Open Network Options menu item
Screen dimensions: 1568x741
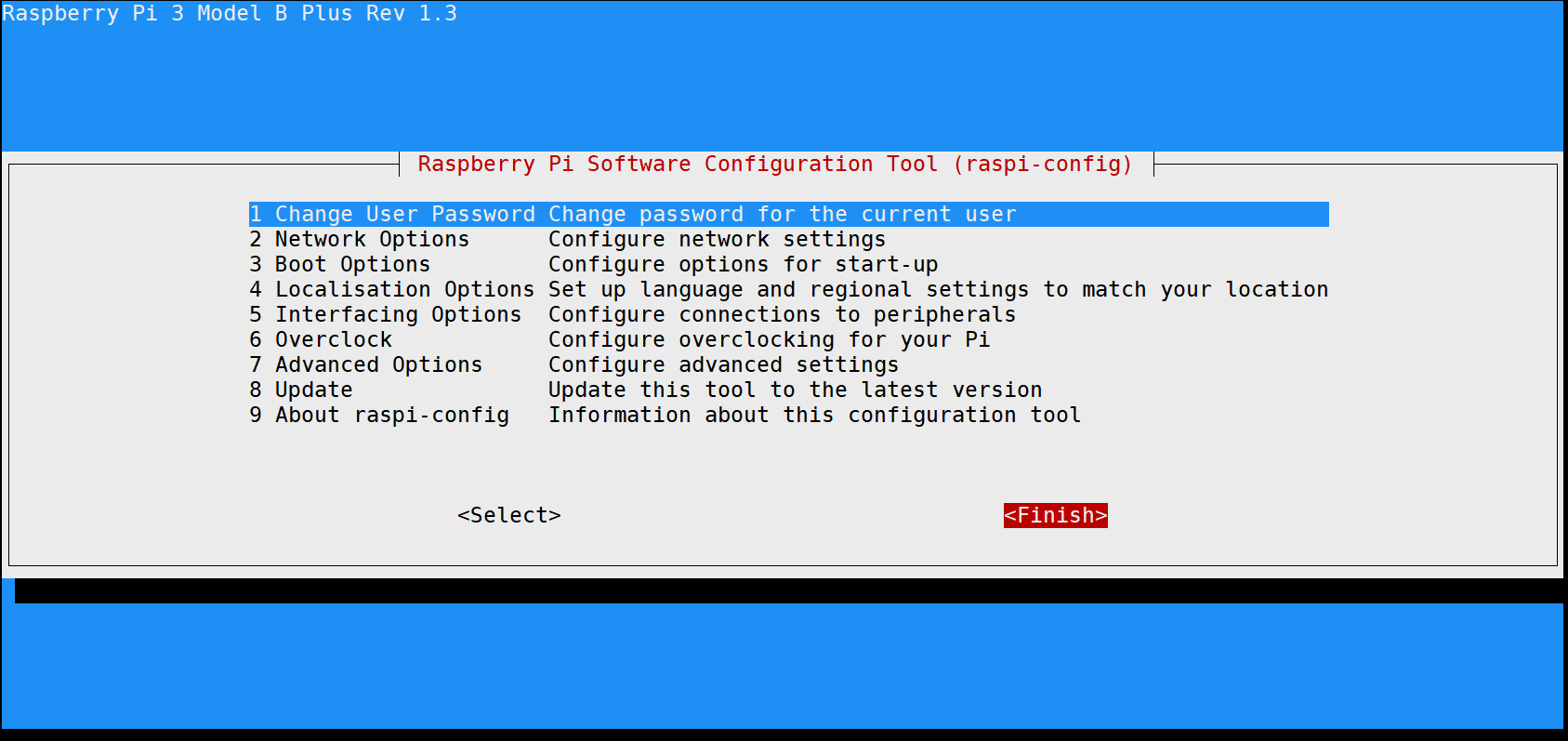[x=372, y=240]
